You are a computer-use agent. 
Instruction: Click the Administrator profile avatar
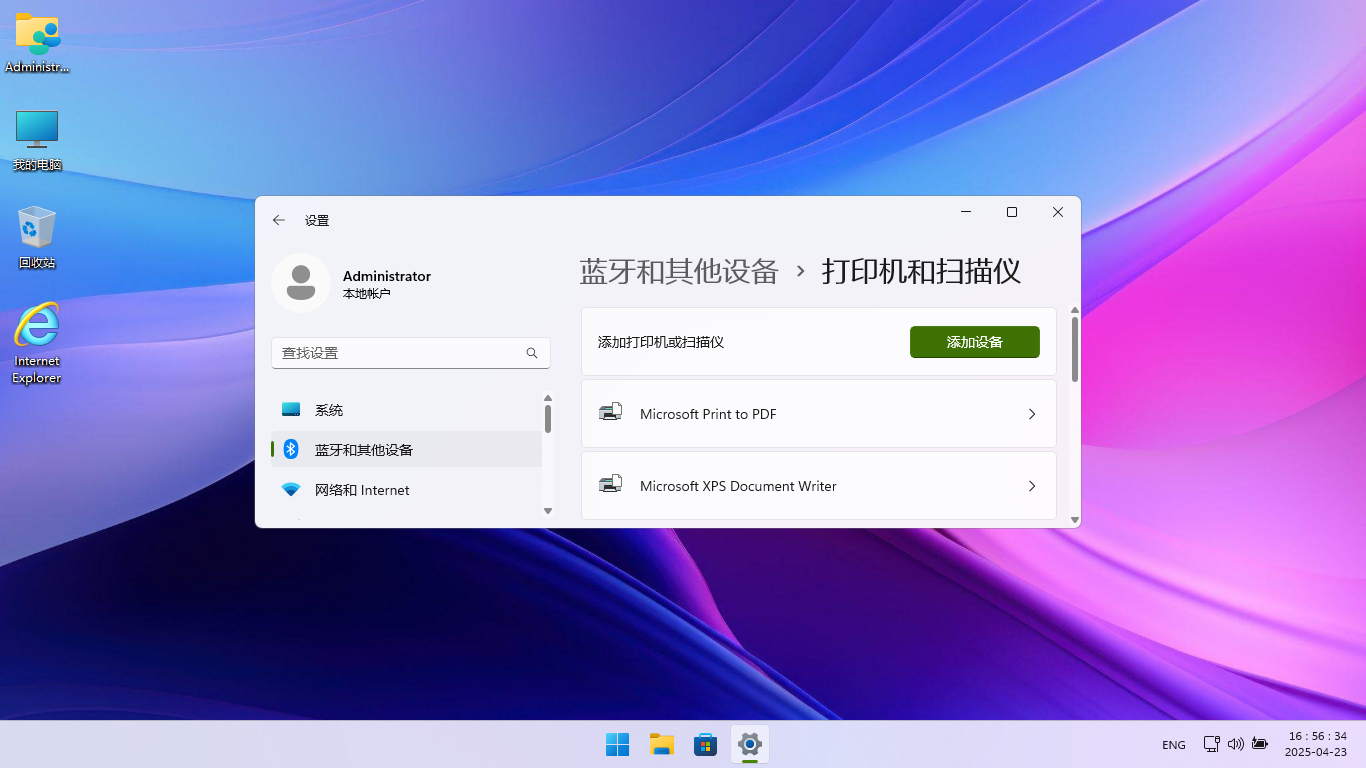pyautogui.click(x=301, y=283)
